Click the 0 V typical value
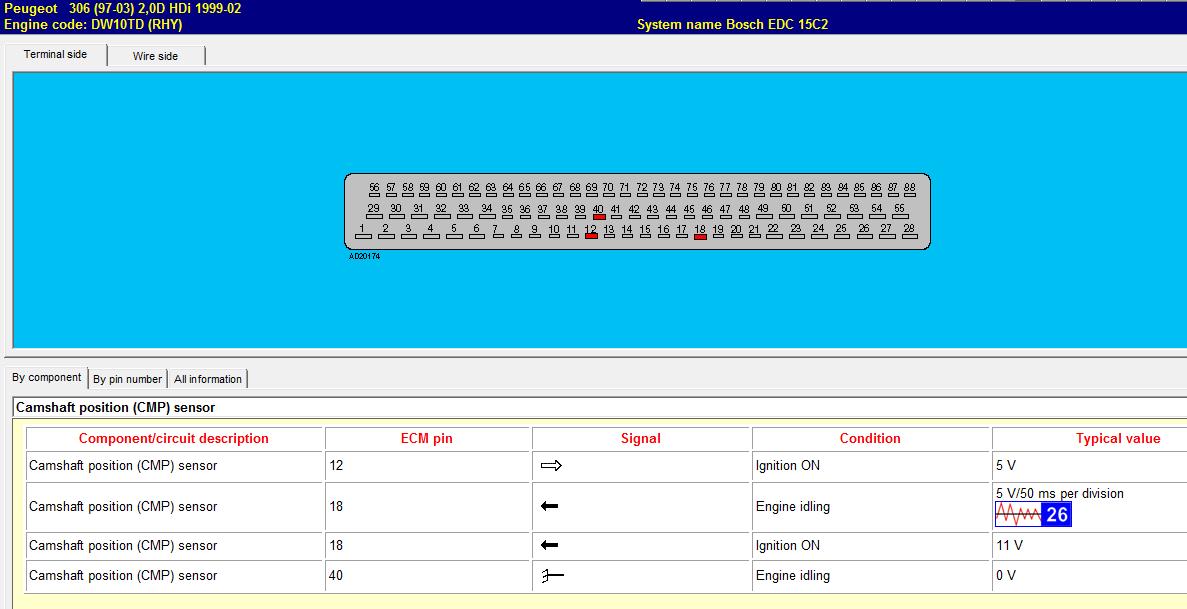 (x=1006, y=576)
